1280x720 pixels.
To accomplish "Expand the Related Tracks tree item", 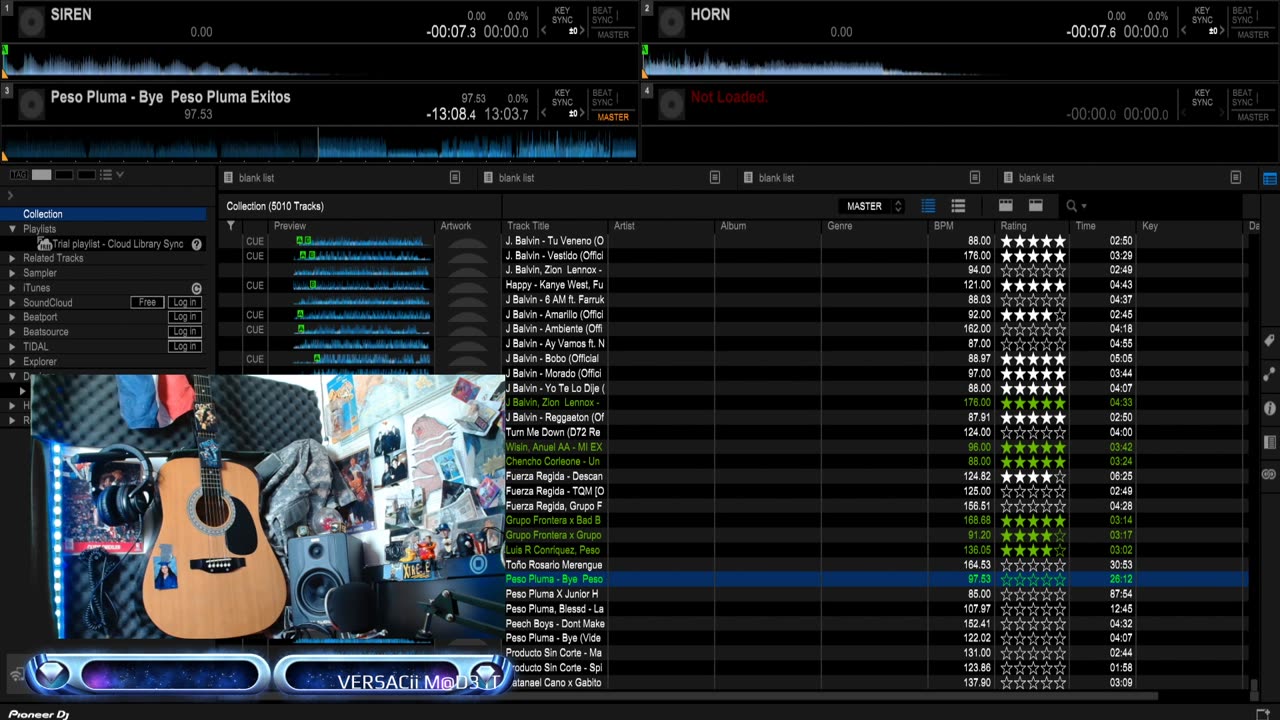I will [12, 258].
